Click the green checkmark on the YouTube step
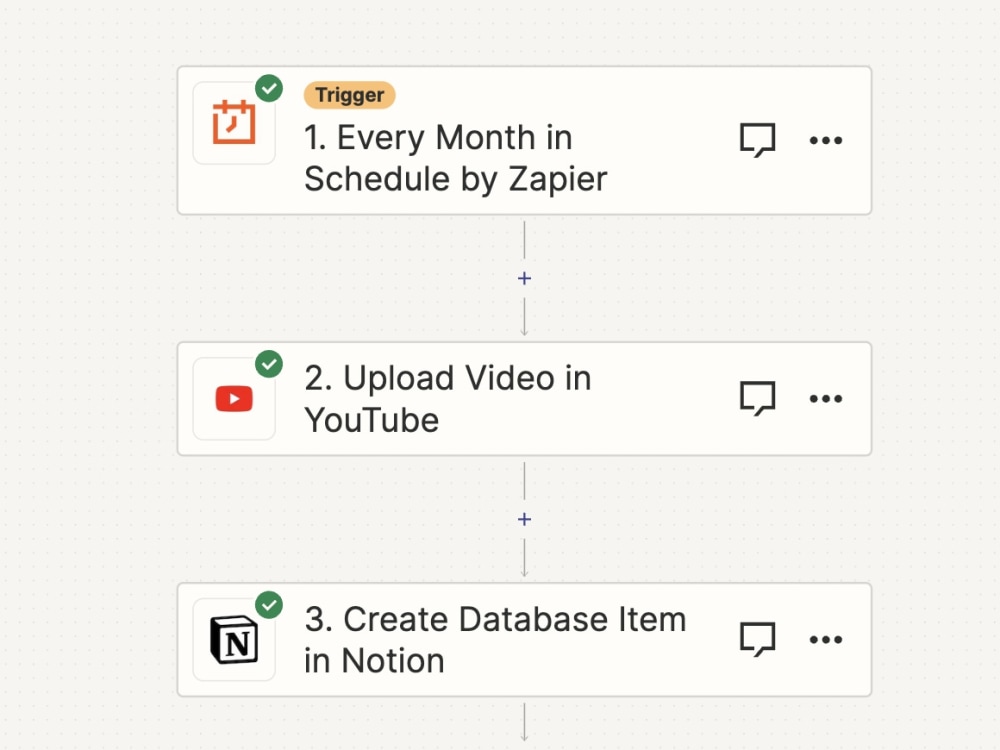The image size is (1000, 750). (x=268, y=365)
